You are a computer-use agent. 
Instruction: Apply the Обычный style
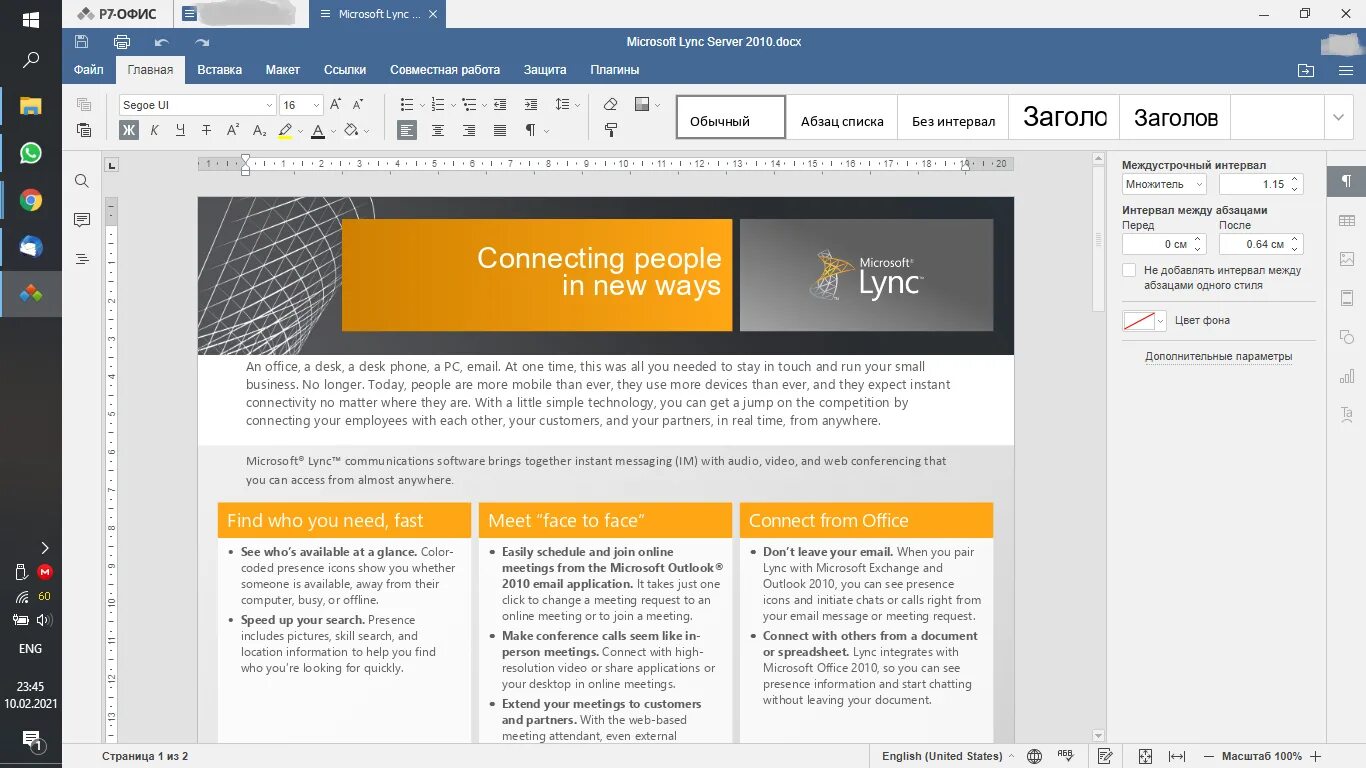(x=731, y=117)
